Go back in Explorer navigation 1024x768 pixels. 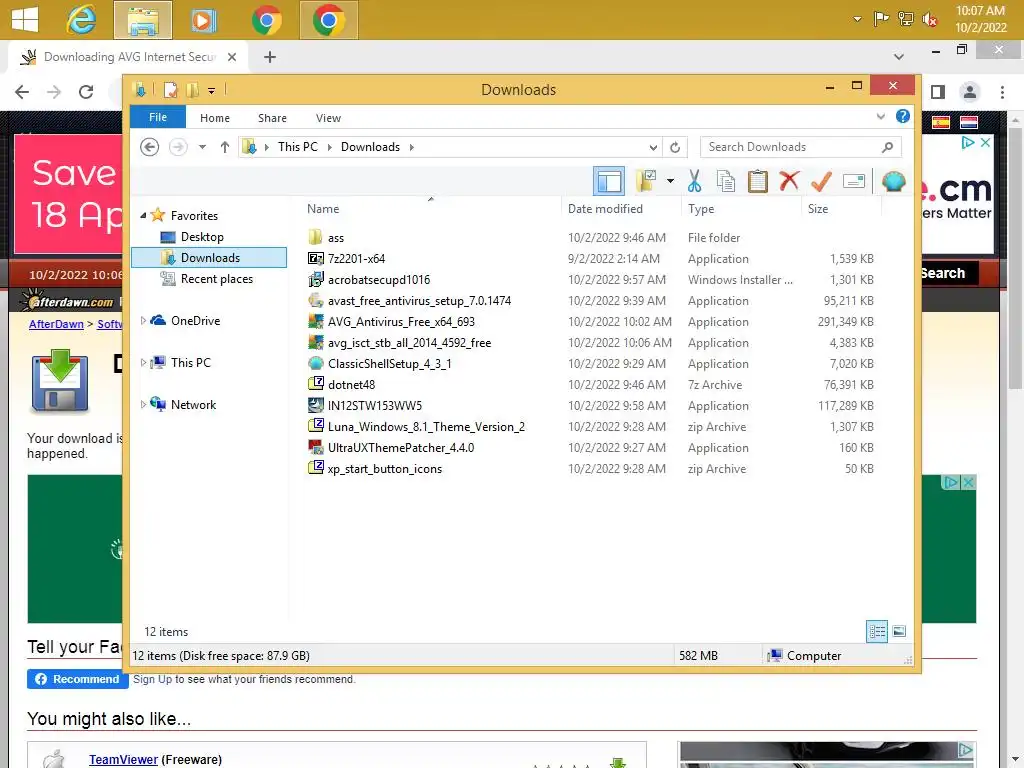pos(150,147)
